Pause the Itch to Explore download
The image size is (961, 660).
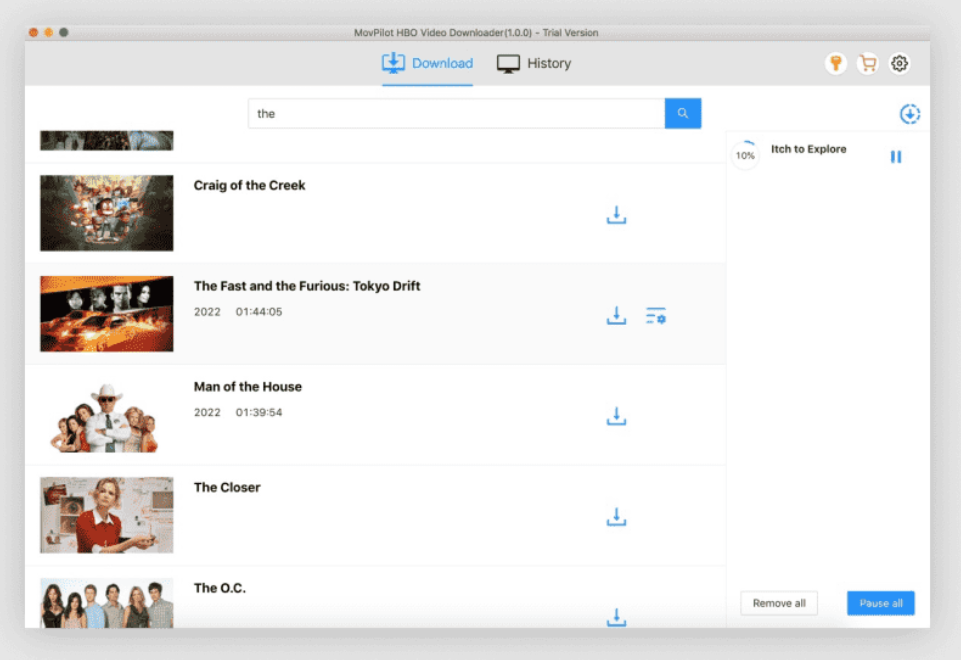point(896,157)
